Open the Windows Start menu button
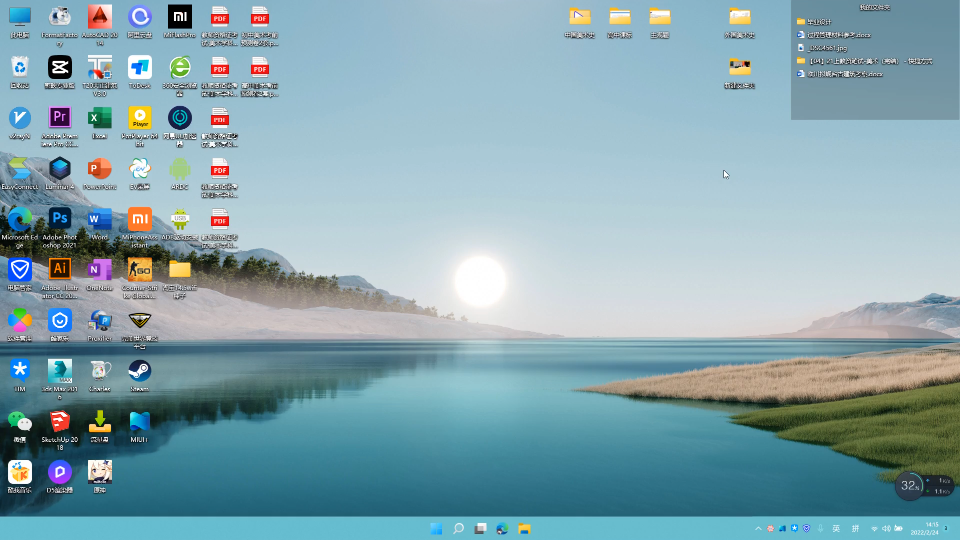960x540 pixels. pyautogui.click(x=436, y=528)
